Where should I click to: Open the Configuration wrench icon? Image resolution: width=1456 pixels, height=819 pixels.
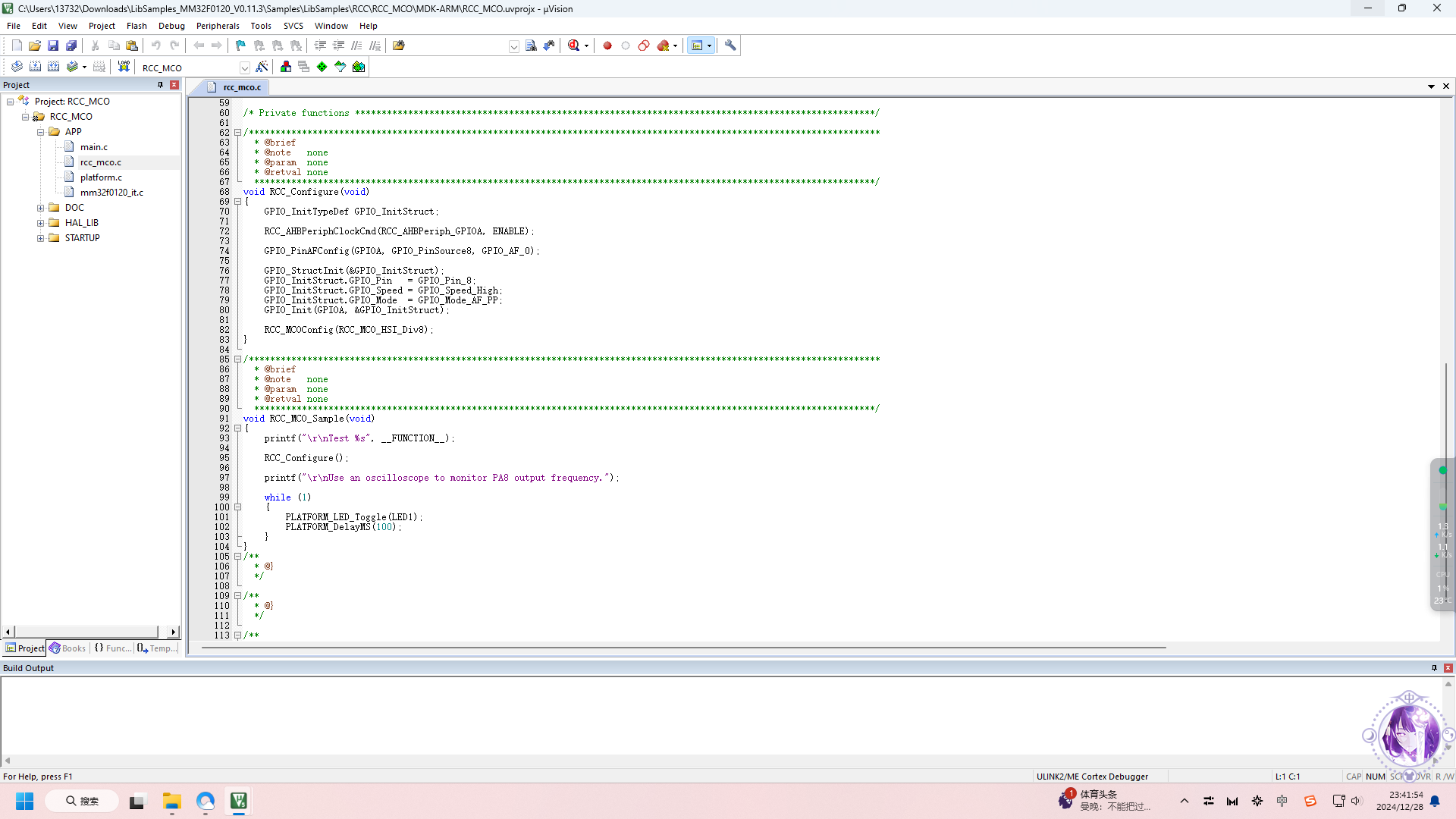(730, 45)
